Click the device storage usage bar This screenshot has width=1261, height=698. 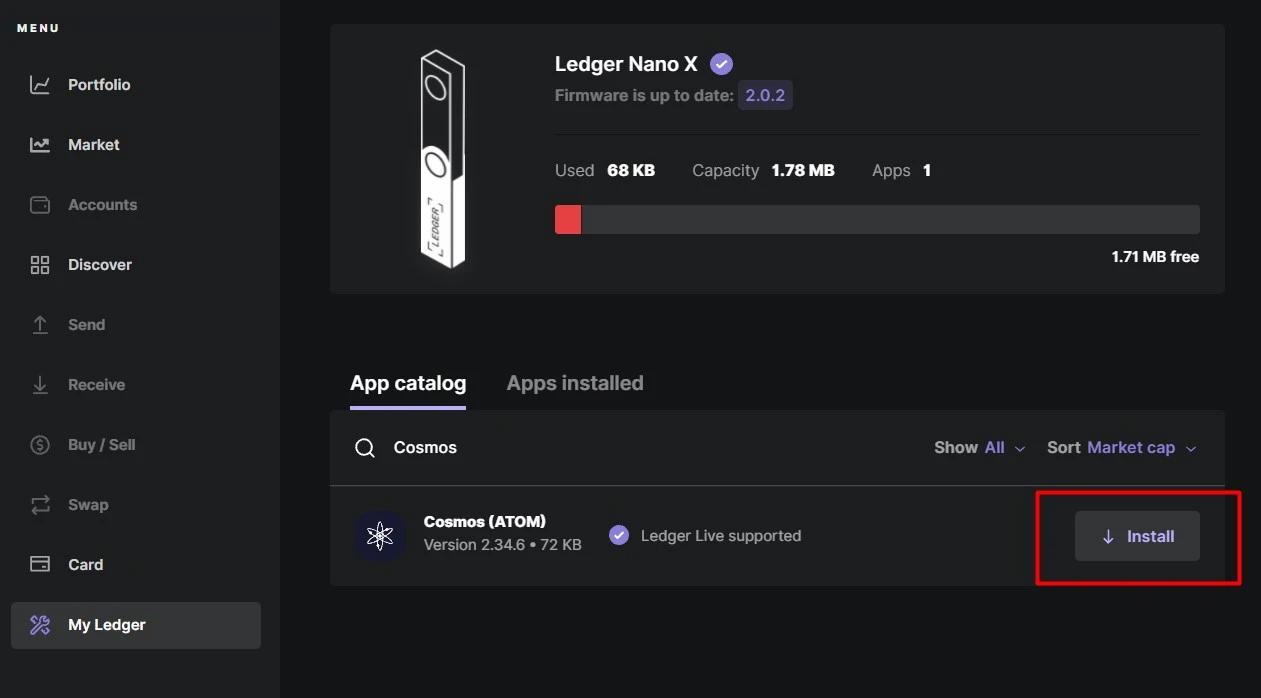(877, 219)
